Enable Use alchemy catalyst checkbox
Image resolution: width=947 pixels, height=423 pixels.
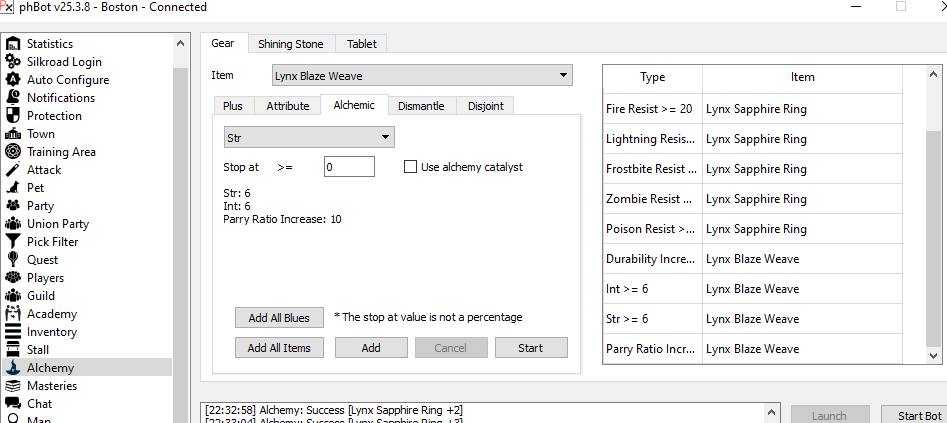pos(410,167)
